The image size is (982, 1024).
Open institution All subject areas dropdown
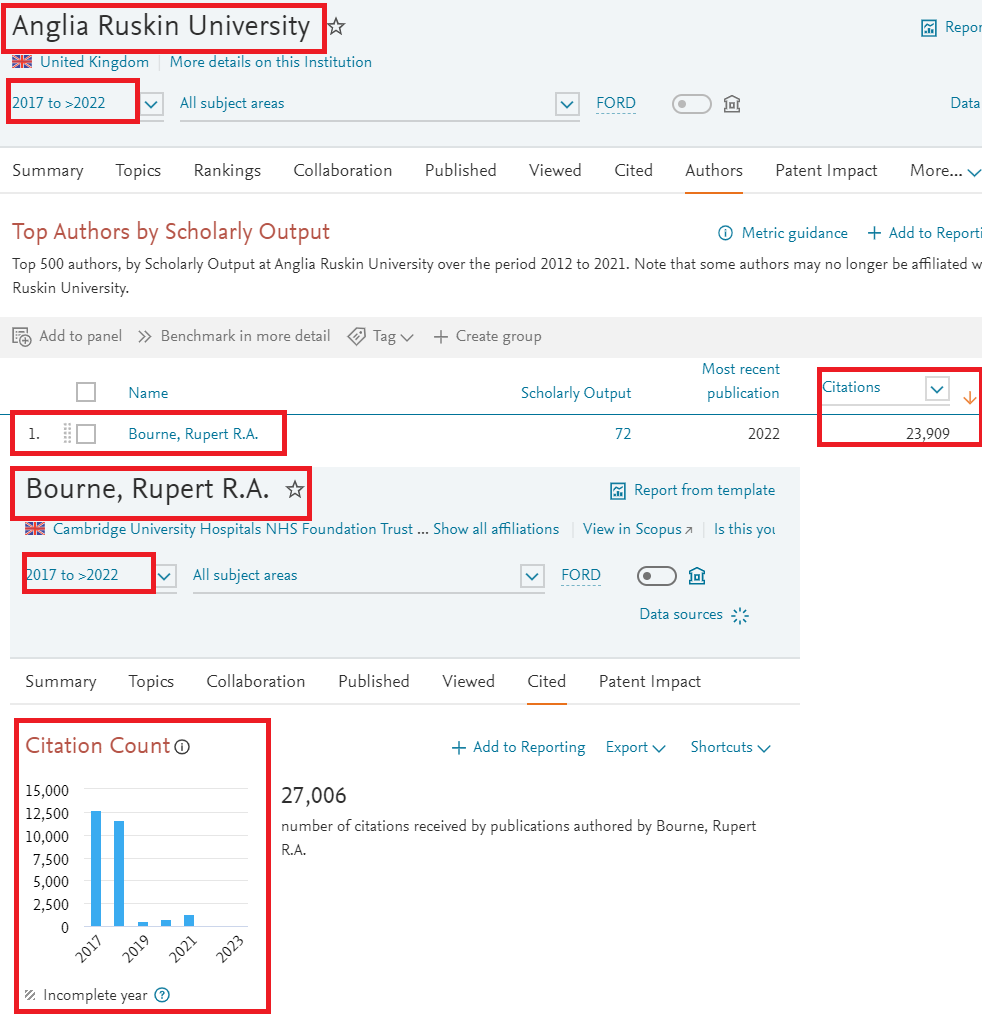567,104
